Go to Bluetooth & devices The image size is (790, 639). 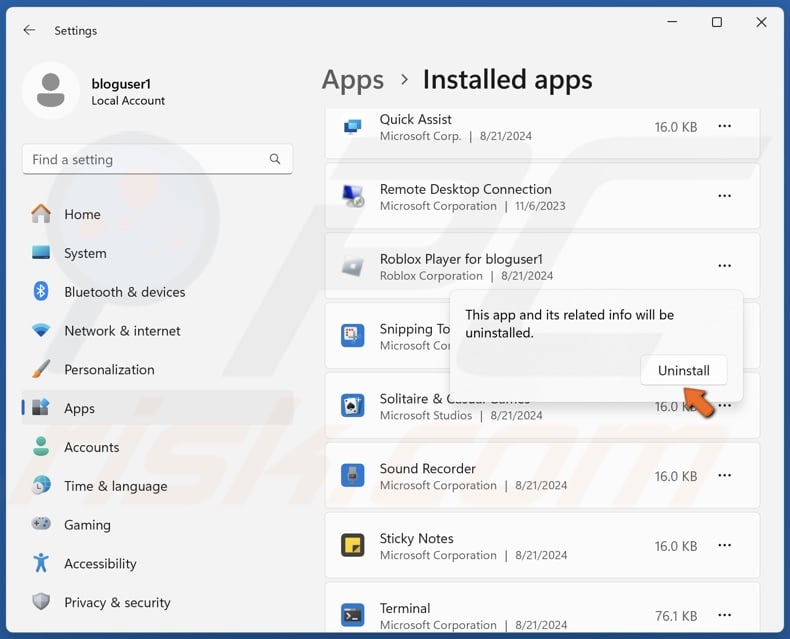tap(157, 292)
